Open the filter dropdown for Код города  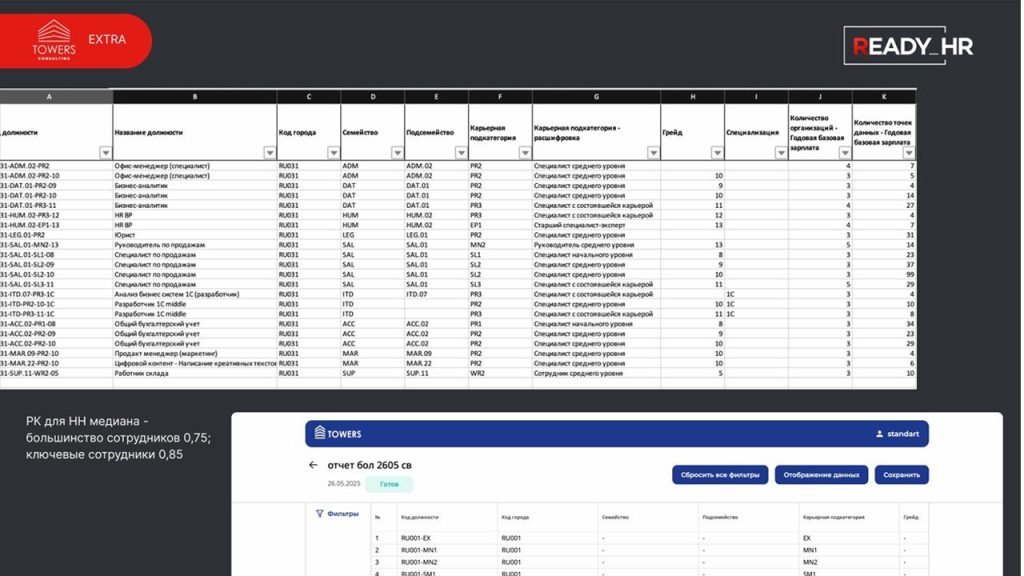click(x=333, y=153)
